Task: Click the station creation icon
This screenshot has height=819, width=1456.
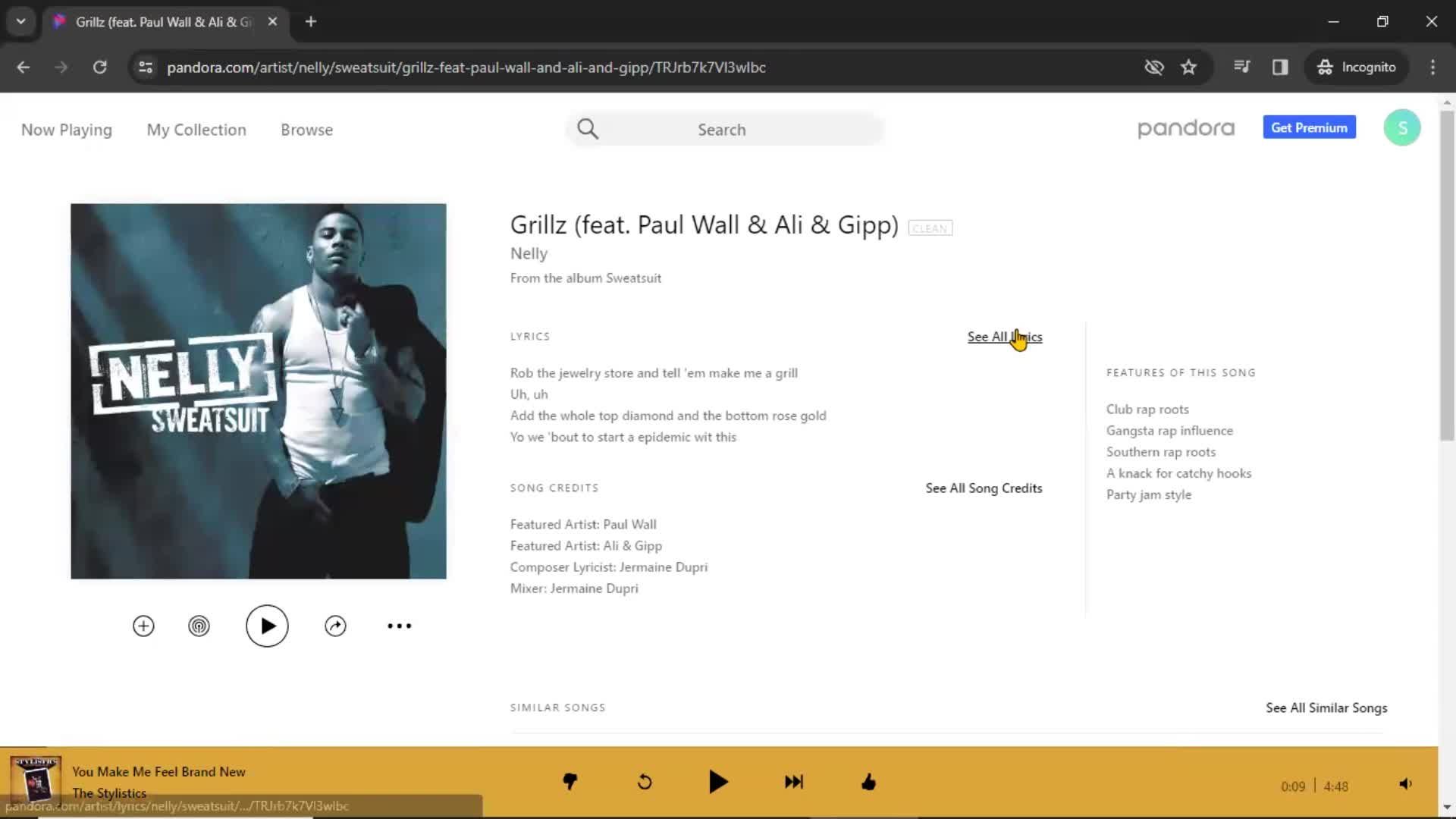Action: (198, 625)
